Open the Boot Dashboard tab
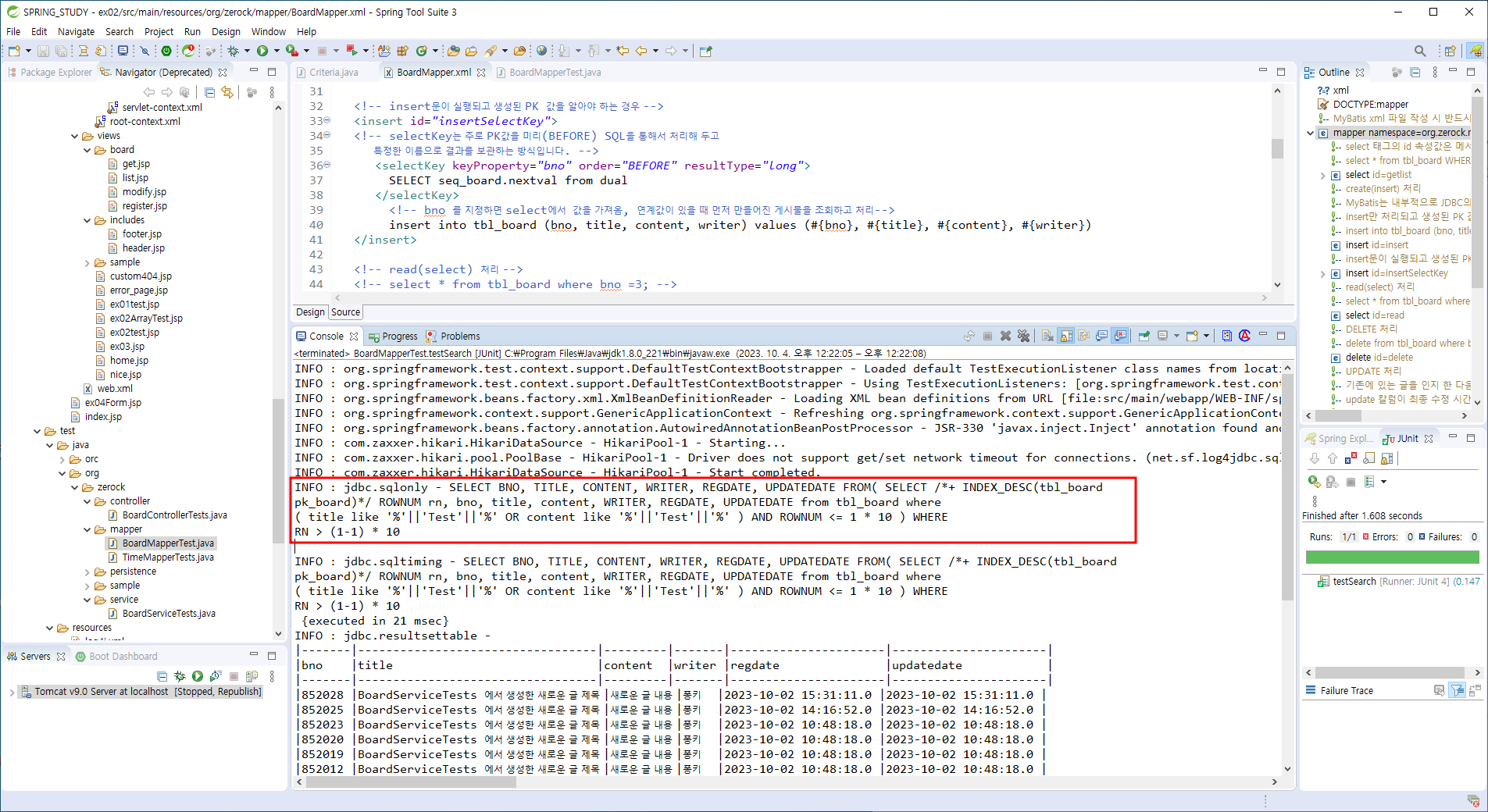The height and width of the screenshot is (812, 1488). 117,656
